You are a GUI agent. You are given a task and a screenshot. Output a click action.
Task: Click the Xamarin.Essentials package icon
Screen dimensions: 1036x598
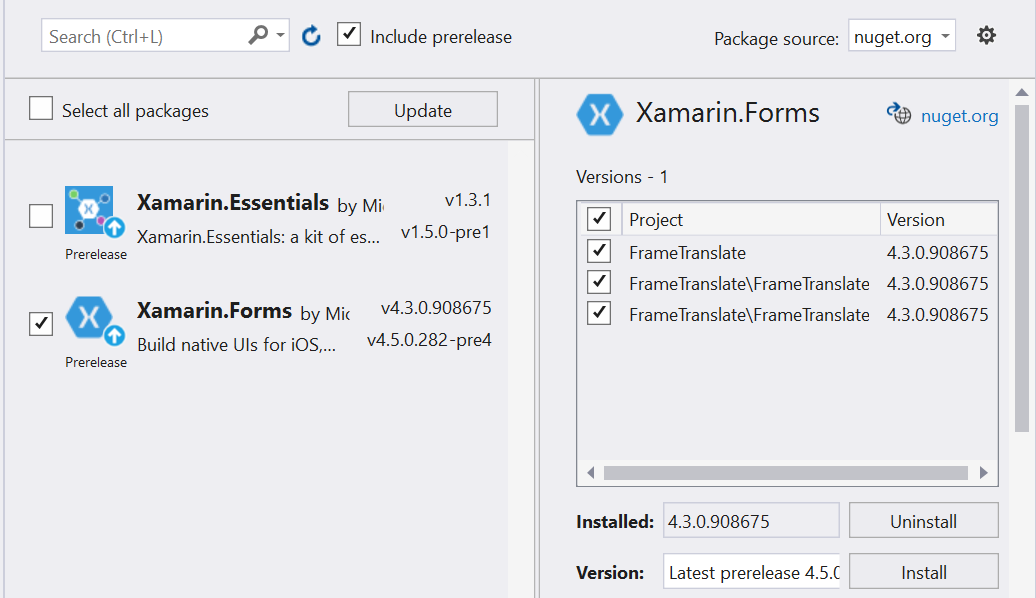(x=94, y=211)
